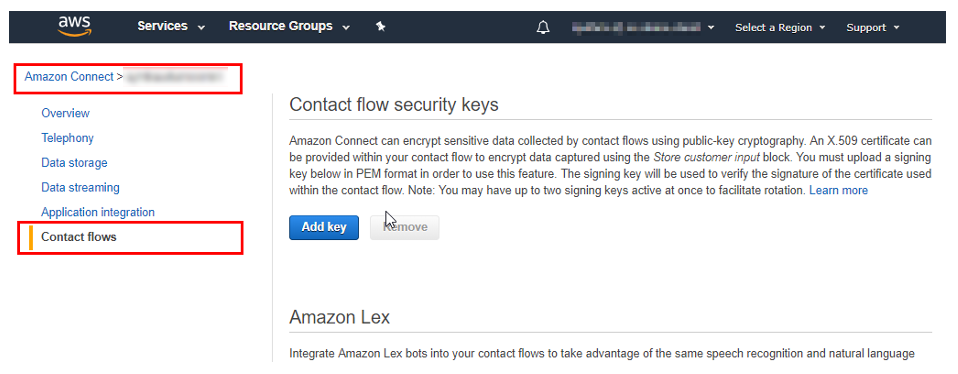Click the Add key button
958x374 pixels.
(324, 227)
